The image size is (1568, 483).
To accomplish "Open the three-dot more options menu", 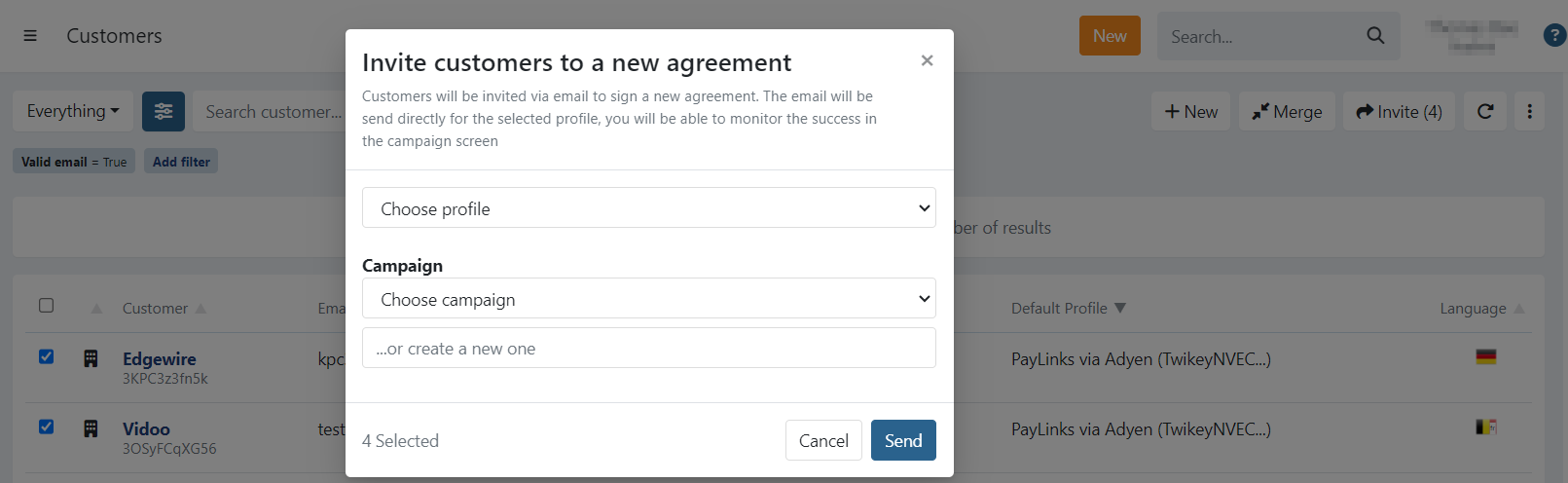I will pos(1529,112).
